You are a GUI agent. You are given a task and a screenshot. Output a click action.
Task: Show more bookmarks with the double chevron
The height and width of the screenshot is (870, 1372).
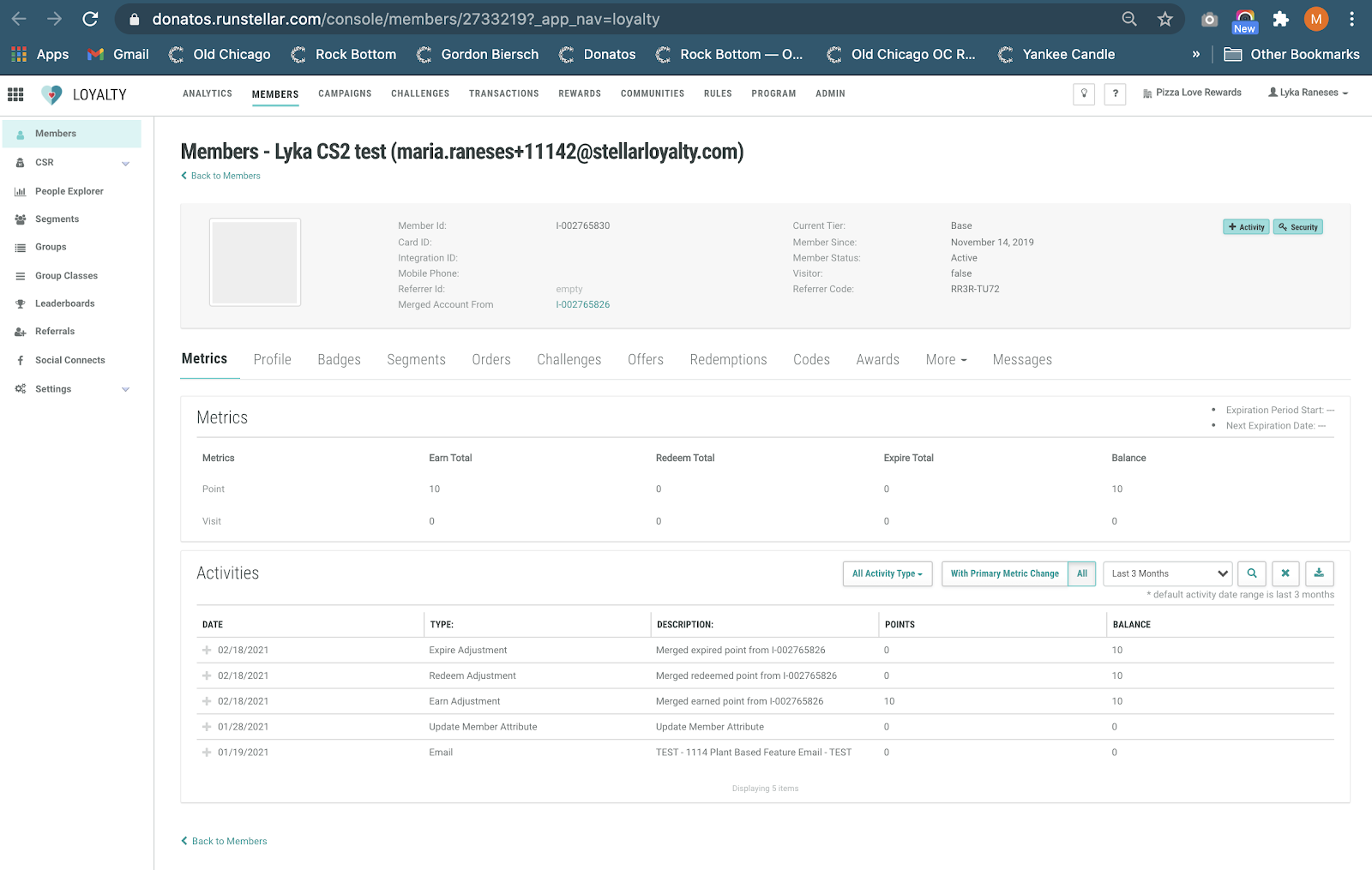coord(1196,54)
